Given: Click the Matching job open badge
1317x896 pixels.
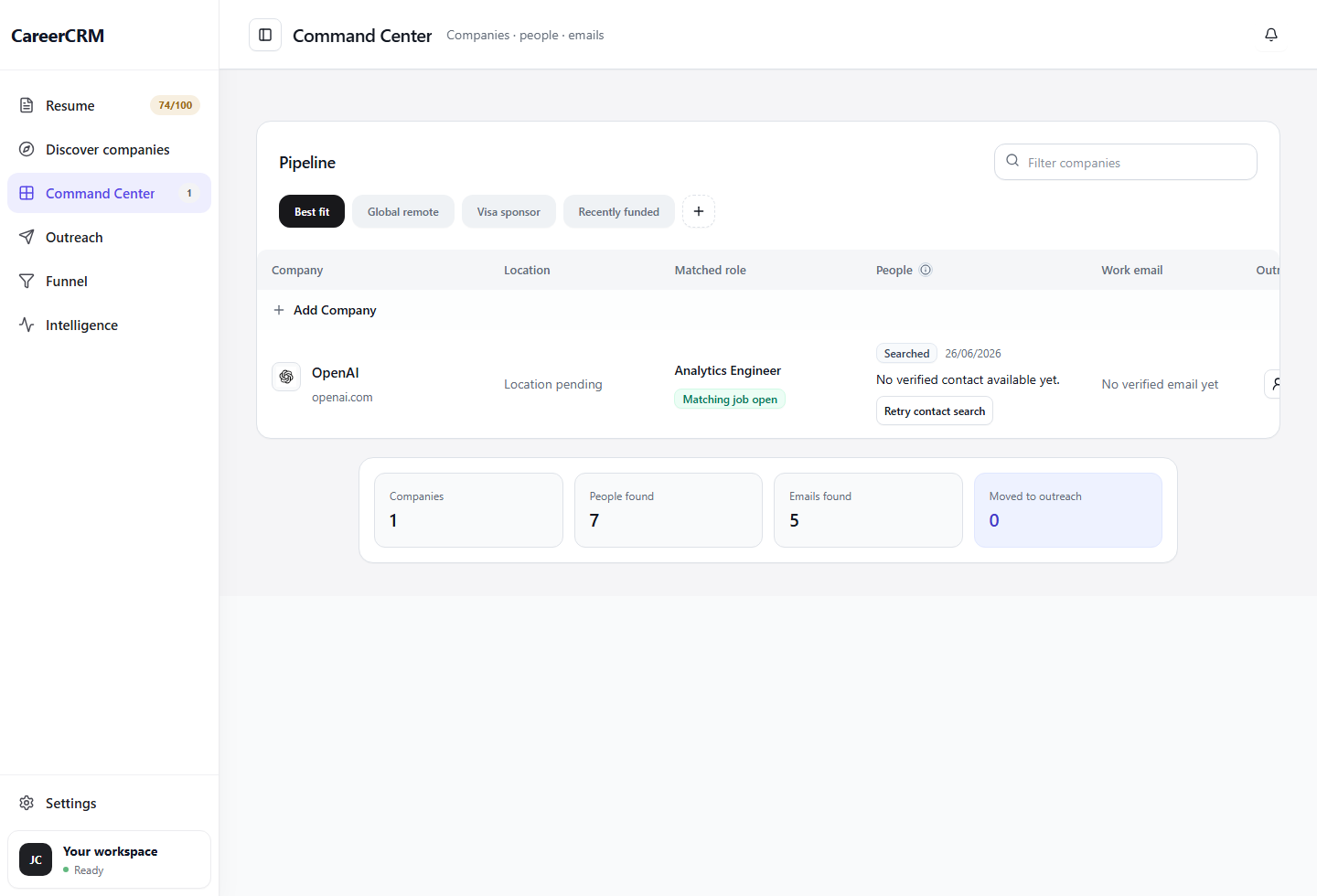Looking at the screenshot, I should (x=730, y=399).
